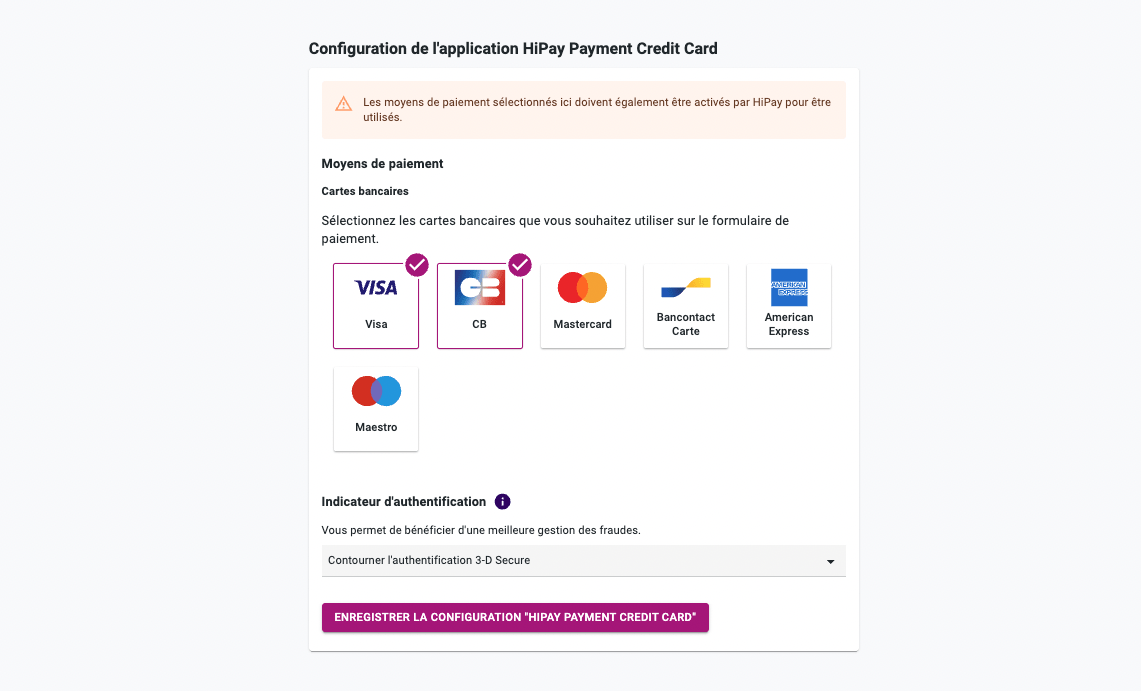Image resolution: width=1141 pixels, height=691 pixels.
Task: Click the CB card logo
Action: (x=480, y=287)
